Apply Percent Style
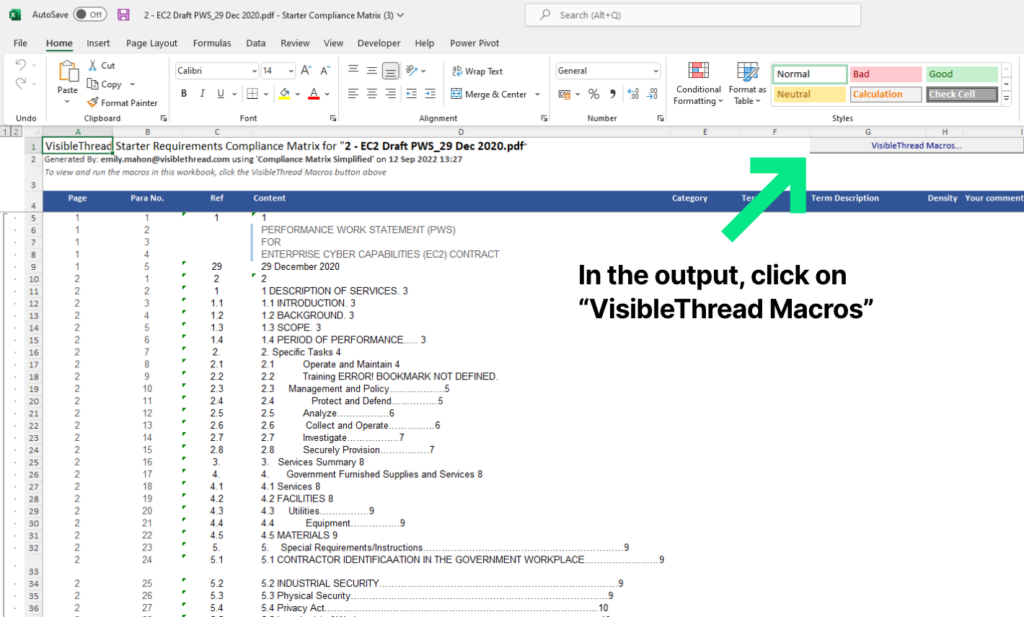 click(594, 94)
